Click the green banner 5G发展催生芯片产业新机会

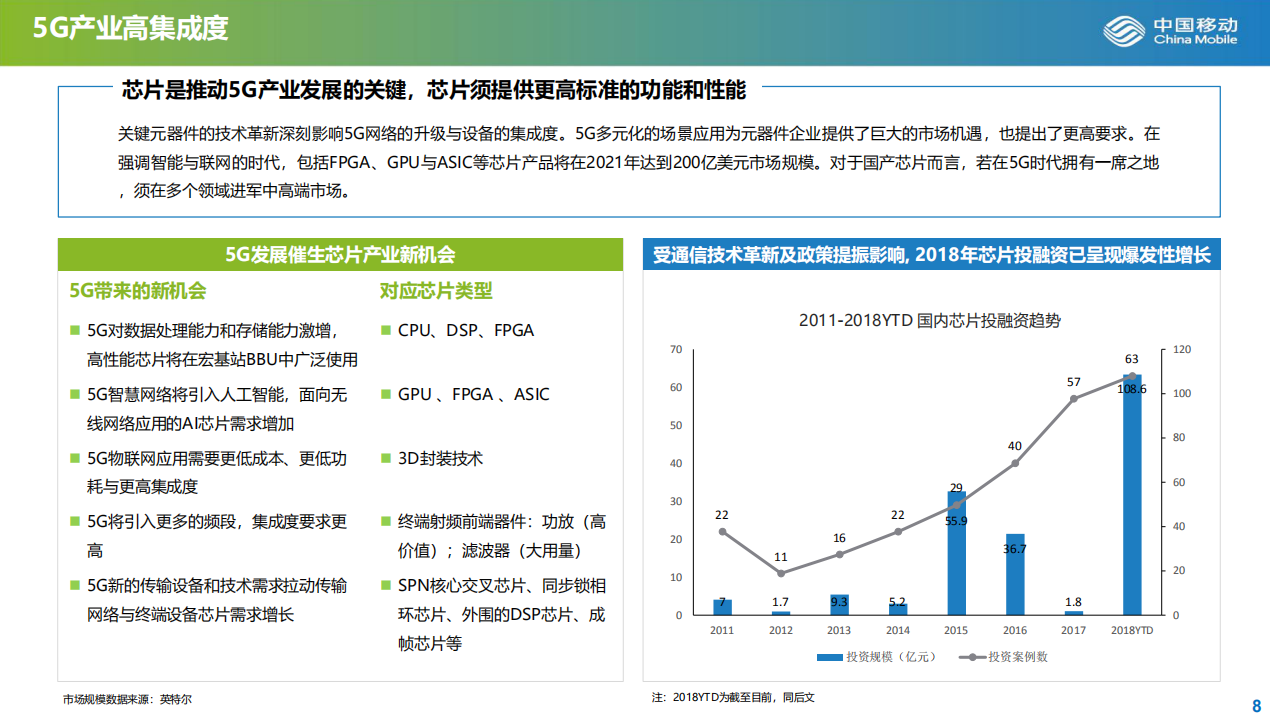pyautogui.click(x=341, y=255)
